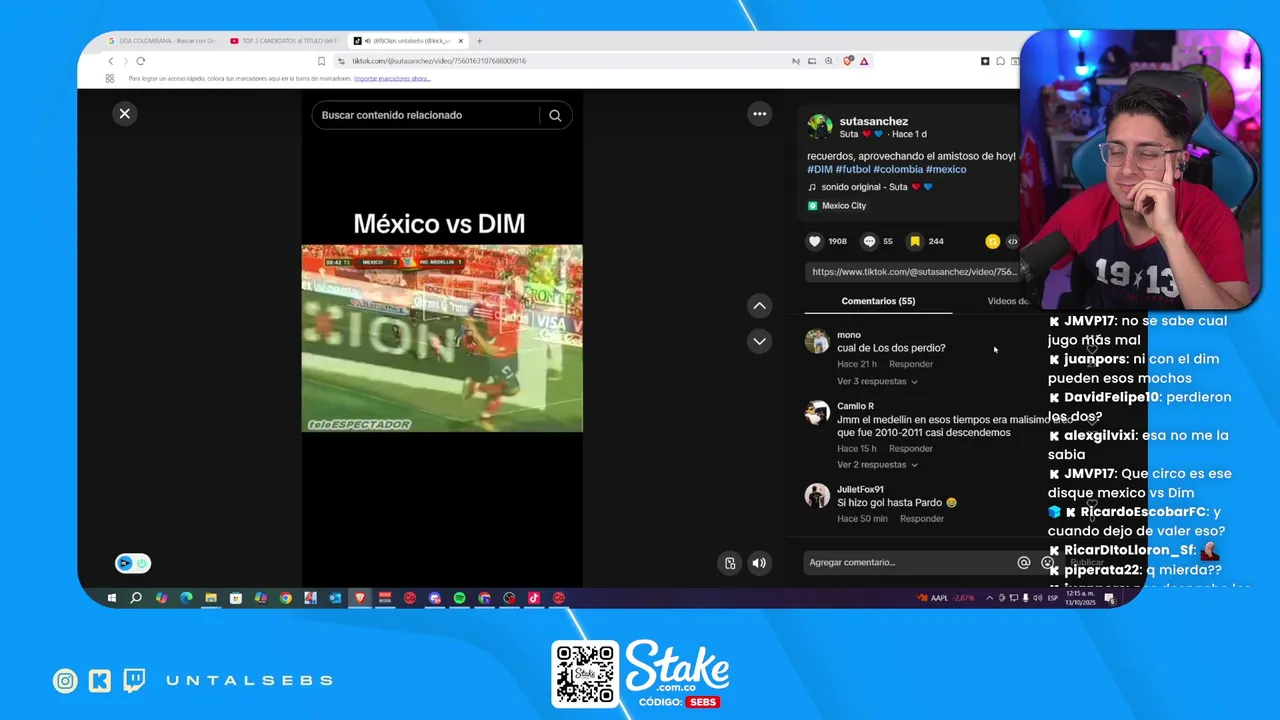1280x720 pixels.
Task: Click the embed code icon
Action: pos(1012,241)
